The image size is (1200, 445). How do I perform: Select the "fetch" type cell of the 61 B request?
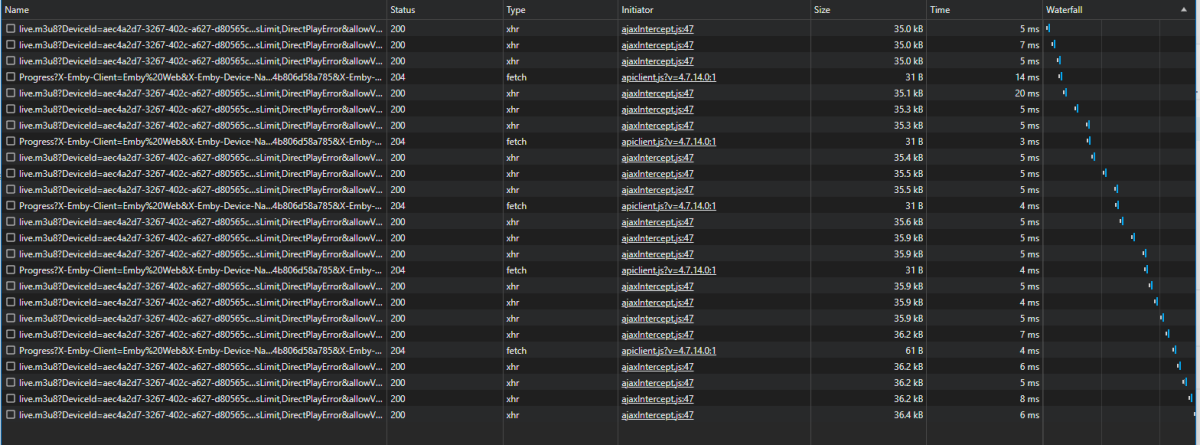click(x=516, y=350)
